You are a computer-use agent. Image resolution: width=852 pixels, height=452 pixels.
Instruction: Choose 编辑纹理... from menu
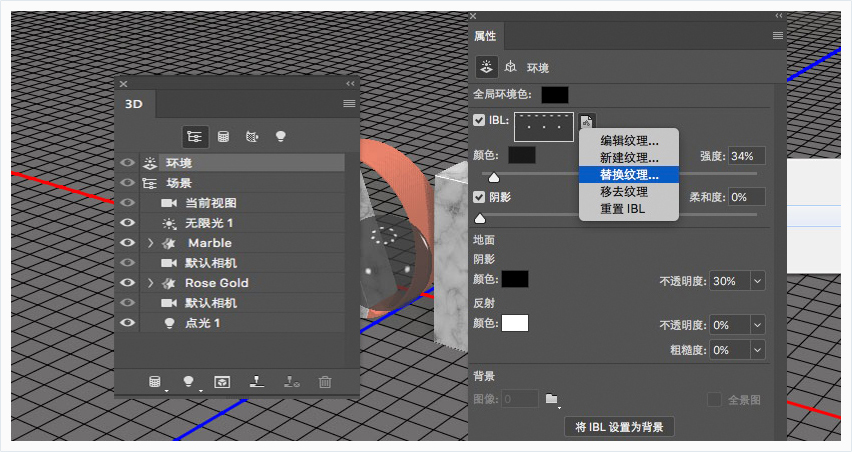click(629, 141)
